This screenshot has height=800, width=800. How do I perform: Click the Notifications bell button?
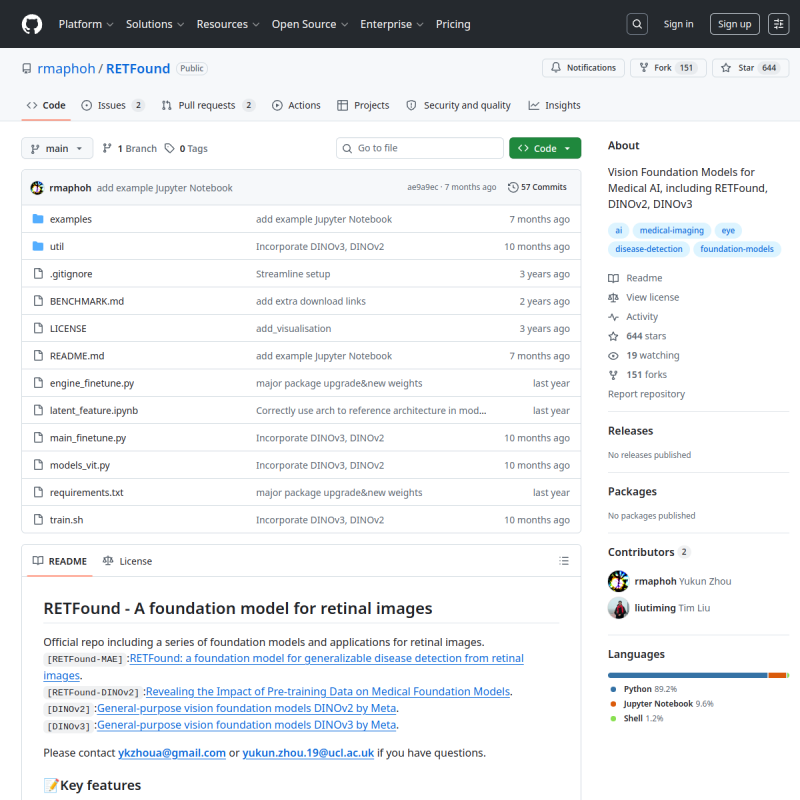point(583,68)
